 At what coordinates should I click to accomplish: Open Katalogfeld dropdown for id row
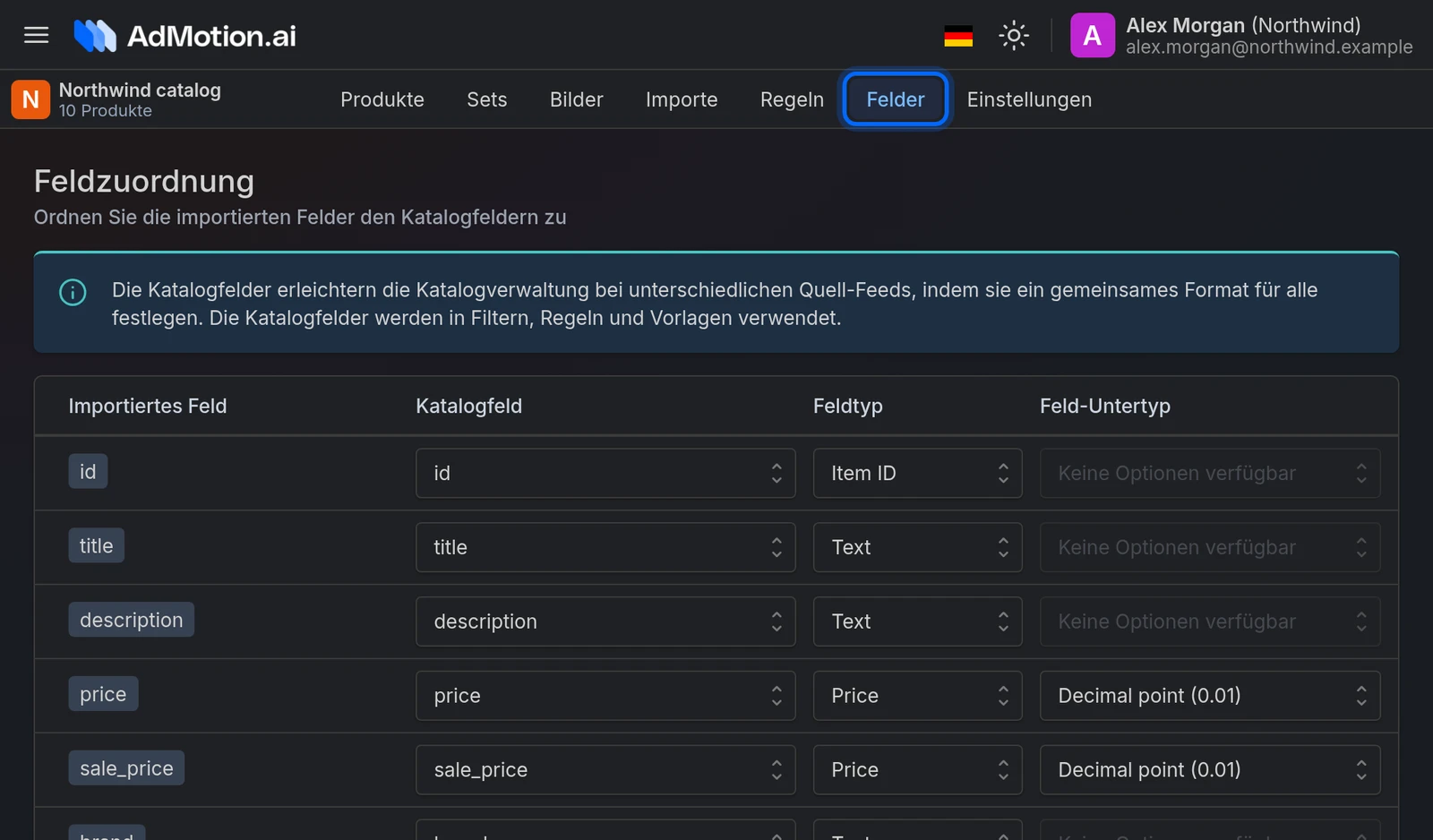click(605, 473)
